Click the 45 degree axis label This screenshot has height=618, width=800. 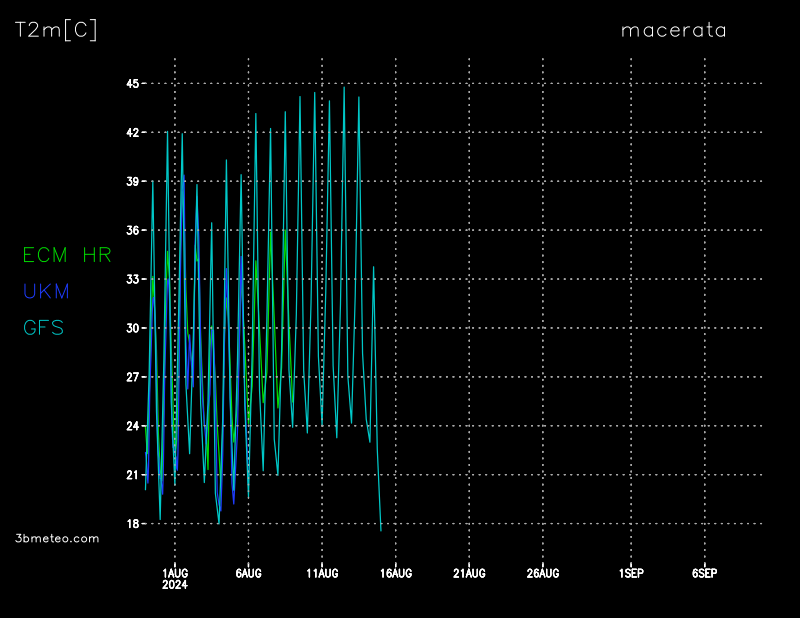131,83
